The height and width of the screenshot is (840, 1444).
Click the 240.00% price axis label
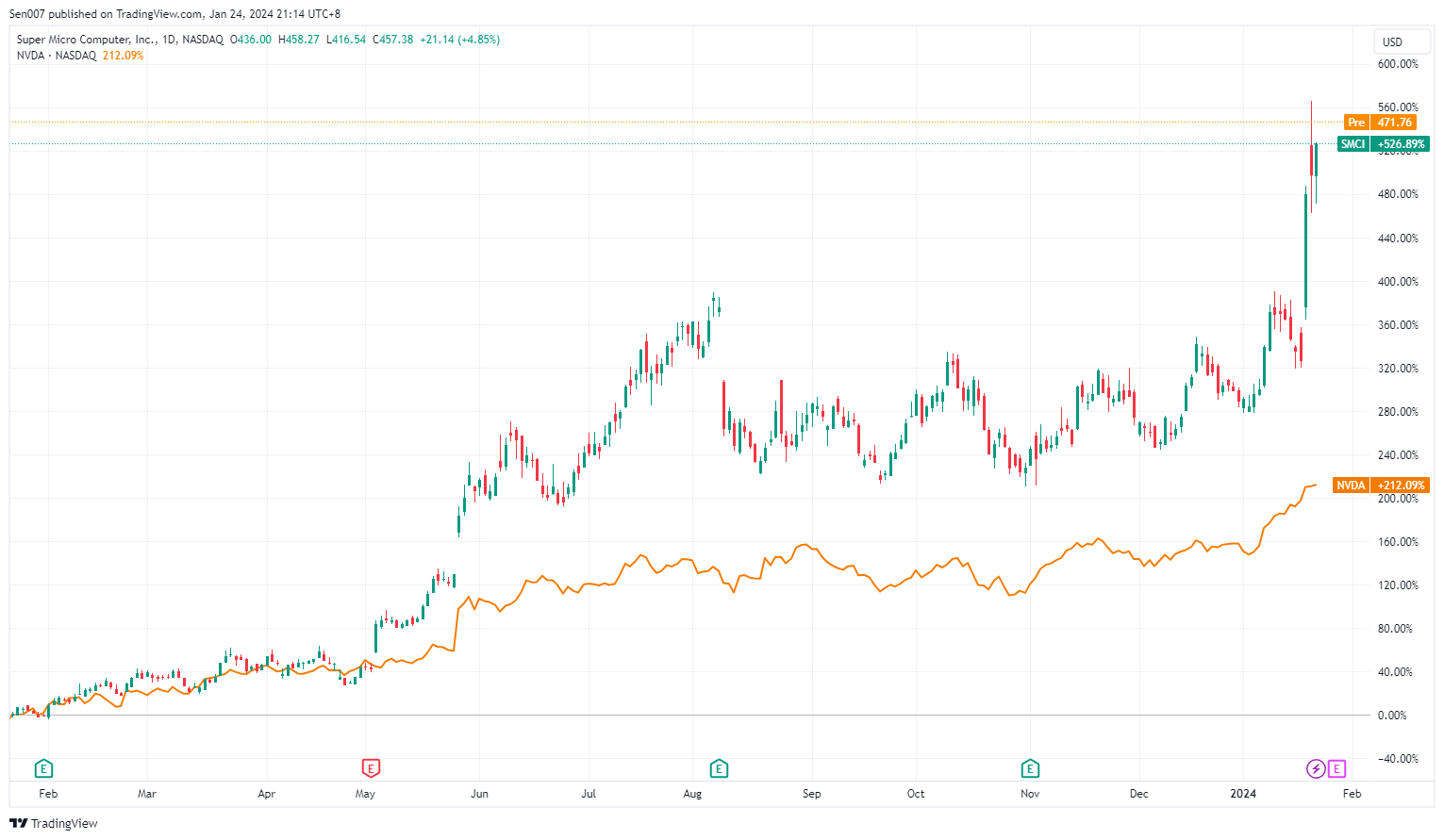[x=1398, y=455]
